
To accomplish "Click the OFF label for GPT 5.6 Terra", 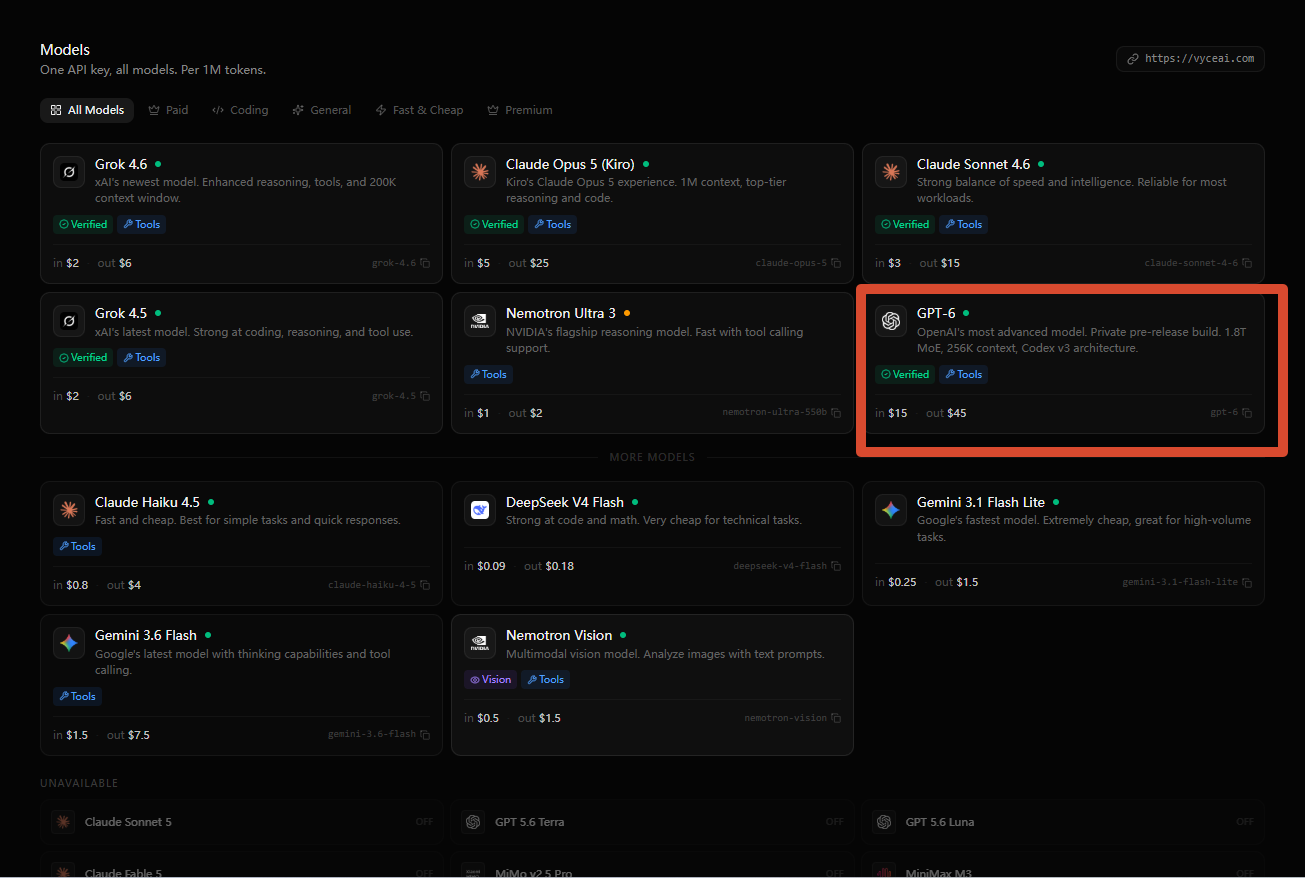I will pyautogui.click(x=835, y=822).
